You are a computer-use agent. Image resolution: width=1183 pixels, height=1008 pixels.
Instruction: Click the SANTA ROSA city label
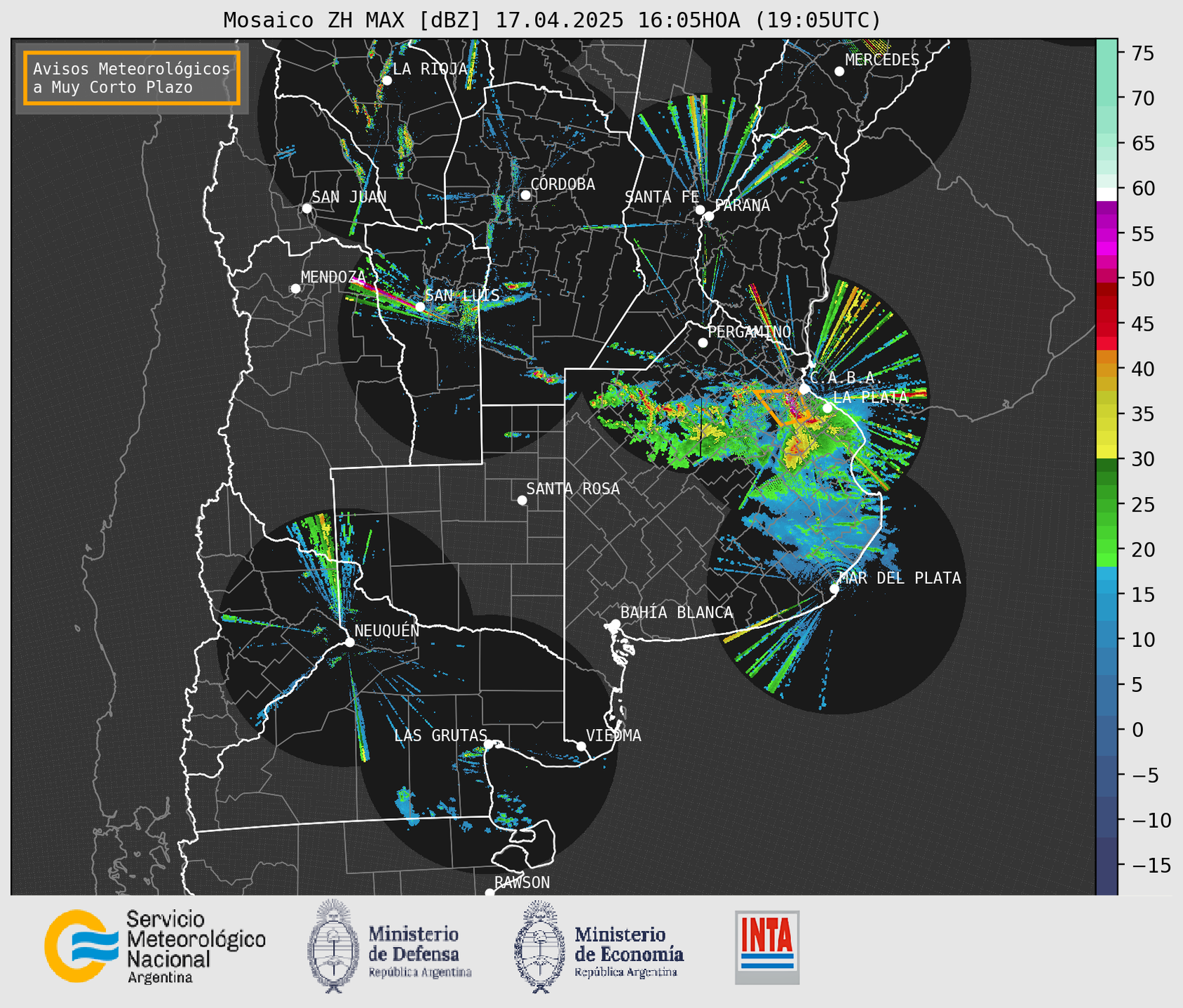pos(573,489)
